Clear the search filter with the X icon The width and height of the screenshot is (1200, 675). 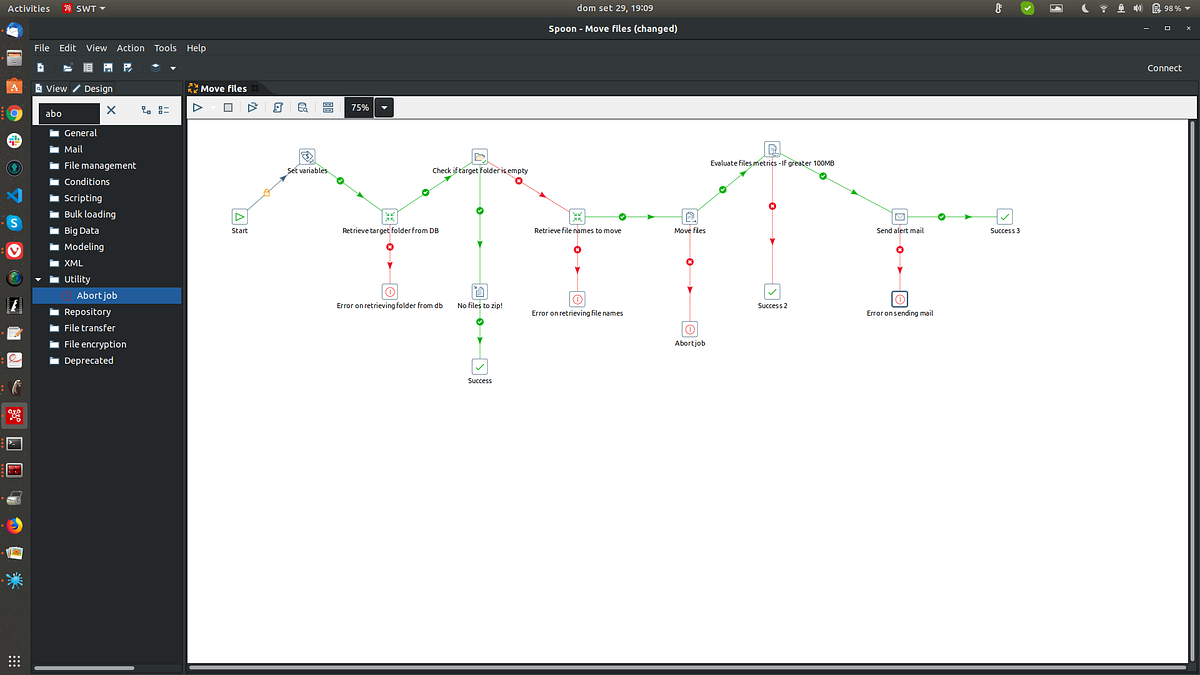click(110, 110)
